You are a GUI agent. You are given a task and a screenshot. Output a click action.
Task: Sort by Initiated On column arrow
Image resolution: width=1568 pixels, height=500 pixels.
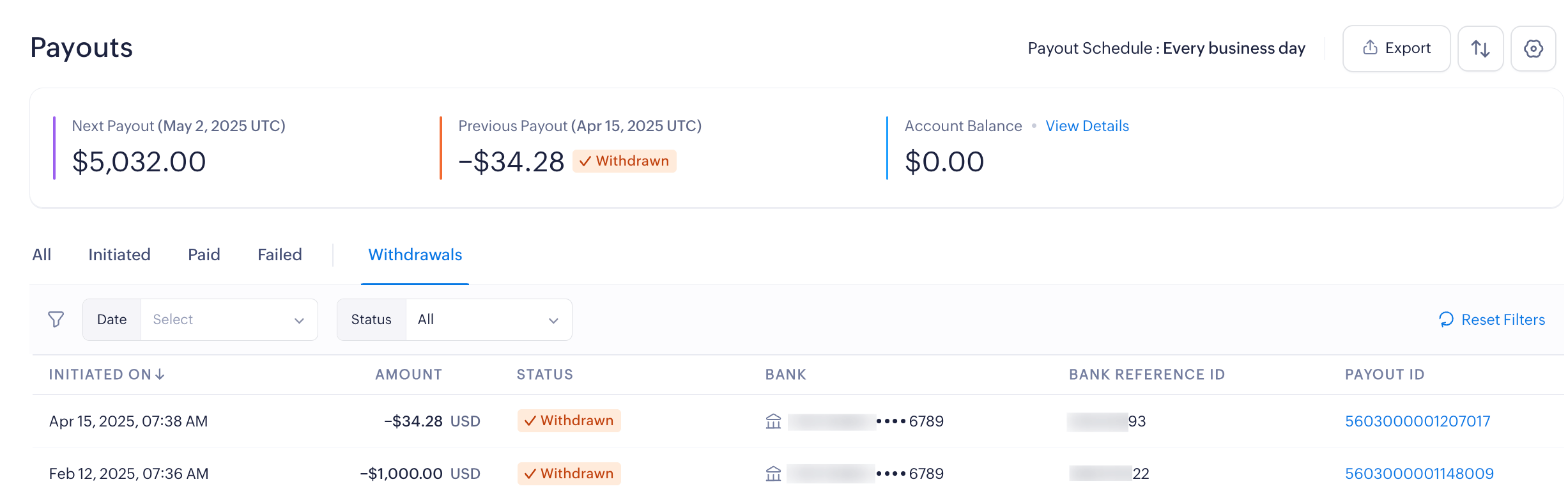click(160, 374)
